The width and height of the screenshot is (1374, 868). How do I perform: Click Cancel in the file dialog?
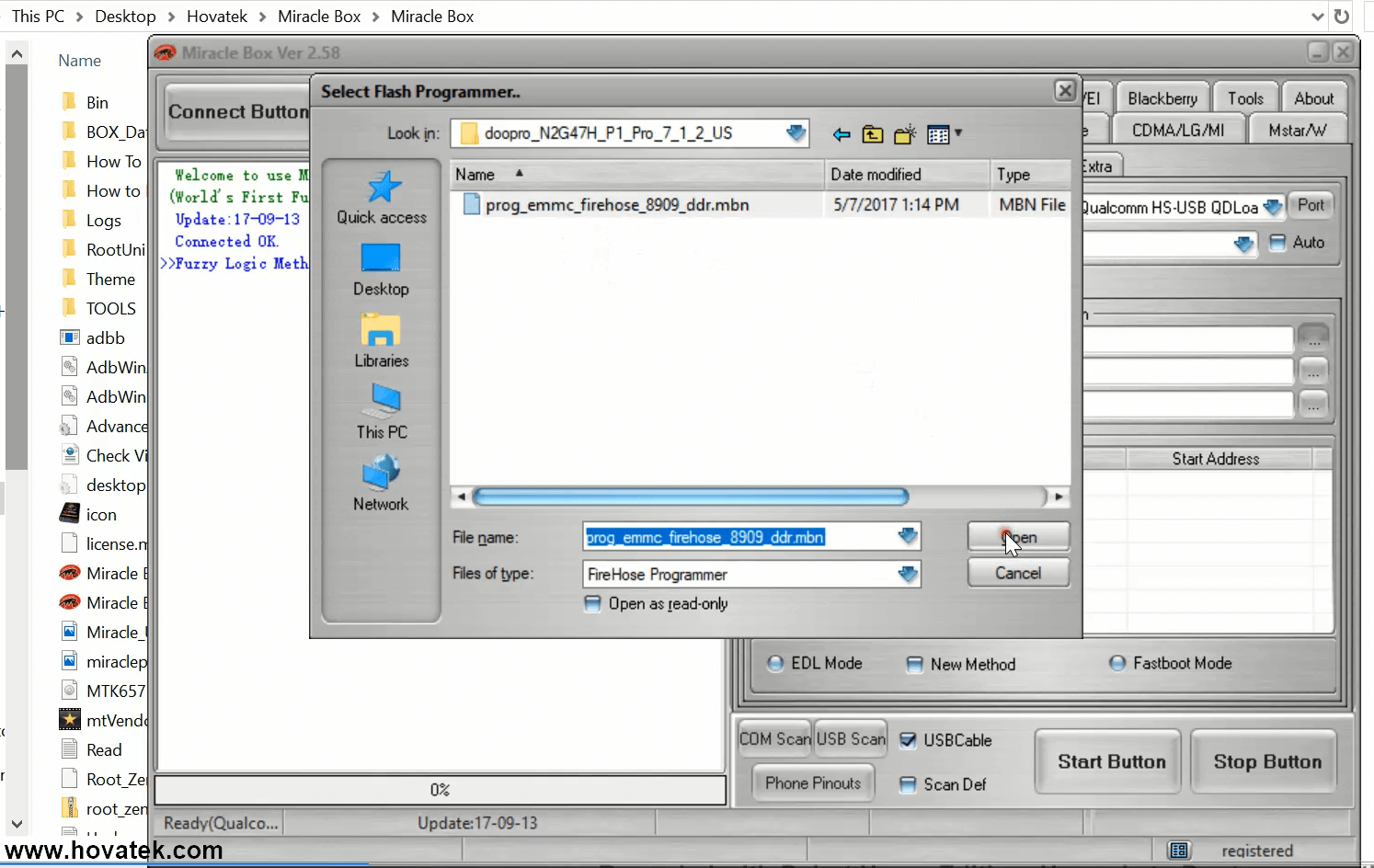coord(1017,573)
